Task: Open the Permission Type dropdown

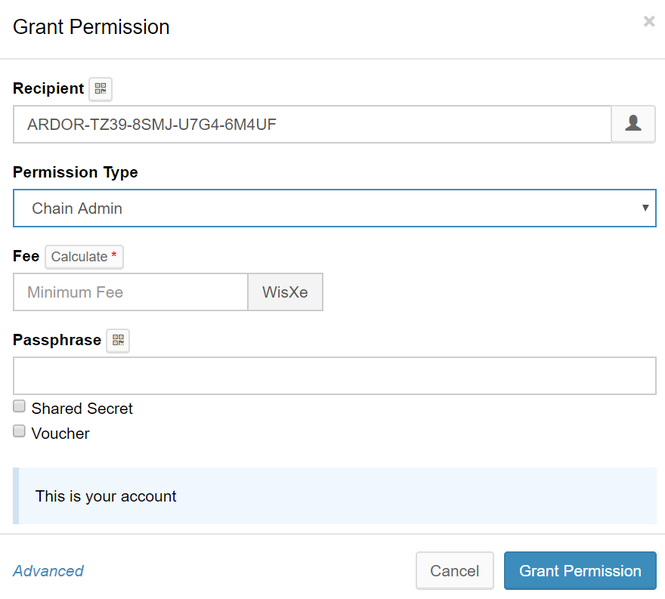Action: coord(334,208)
